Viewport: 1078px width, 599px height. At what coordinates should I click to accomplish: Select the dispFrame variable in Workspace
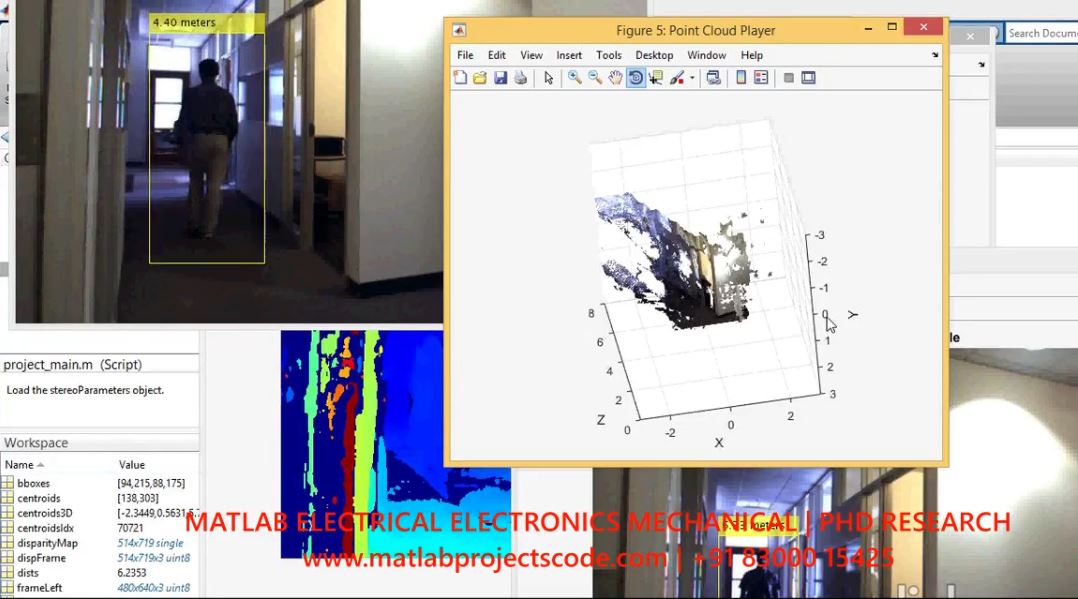point(41,558)
